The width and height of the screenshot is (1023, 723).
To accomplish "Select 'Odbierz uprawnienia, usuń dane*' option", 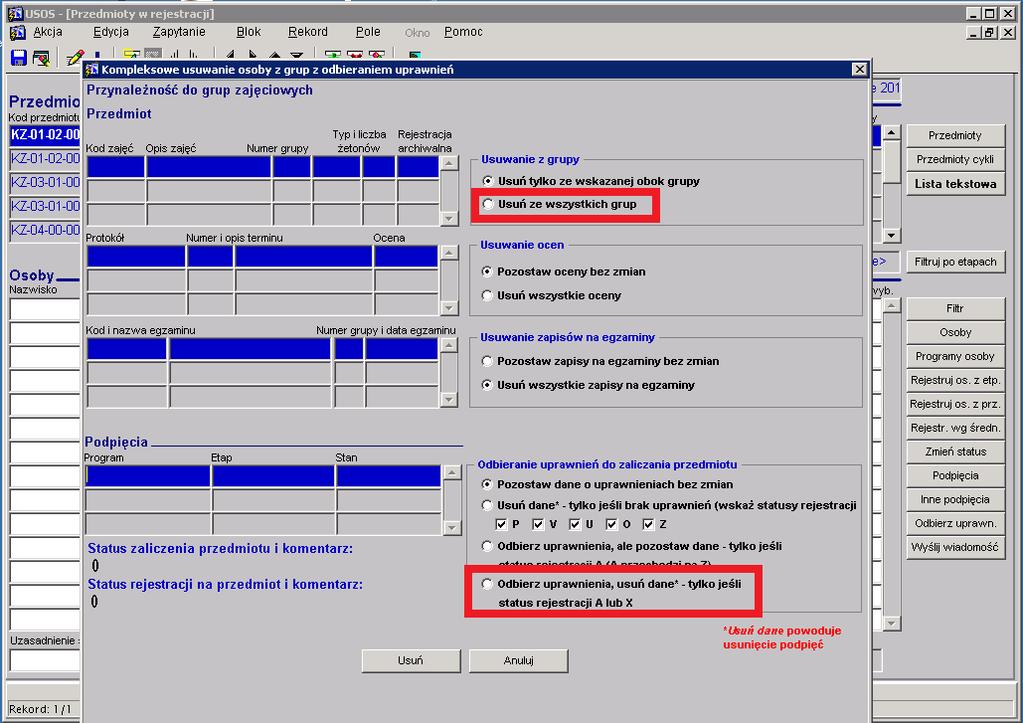I will (487, 584).
